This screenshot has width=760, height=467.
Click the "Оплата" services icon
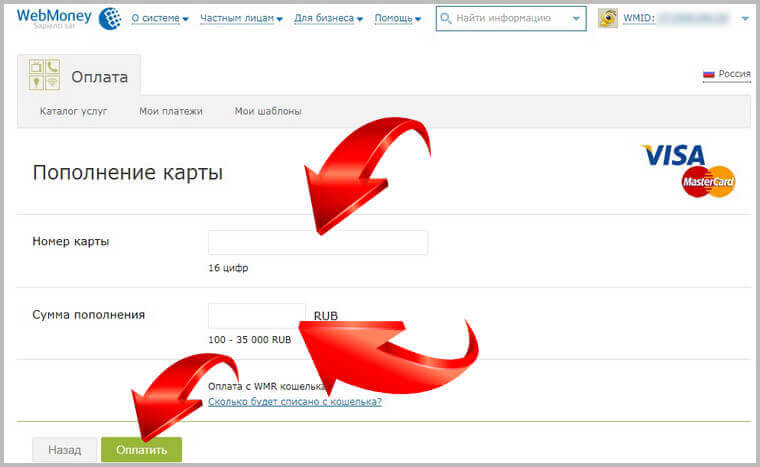click(x=44, y=75)
